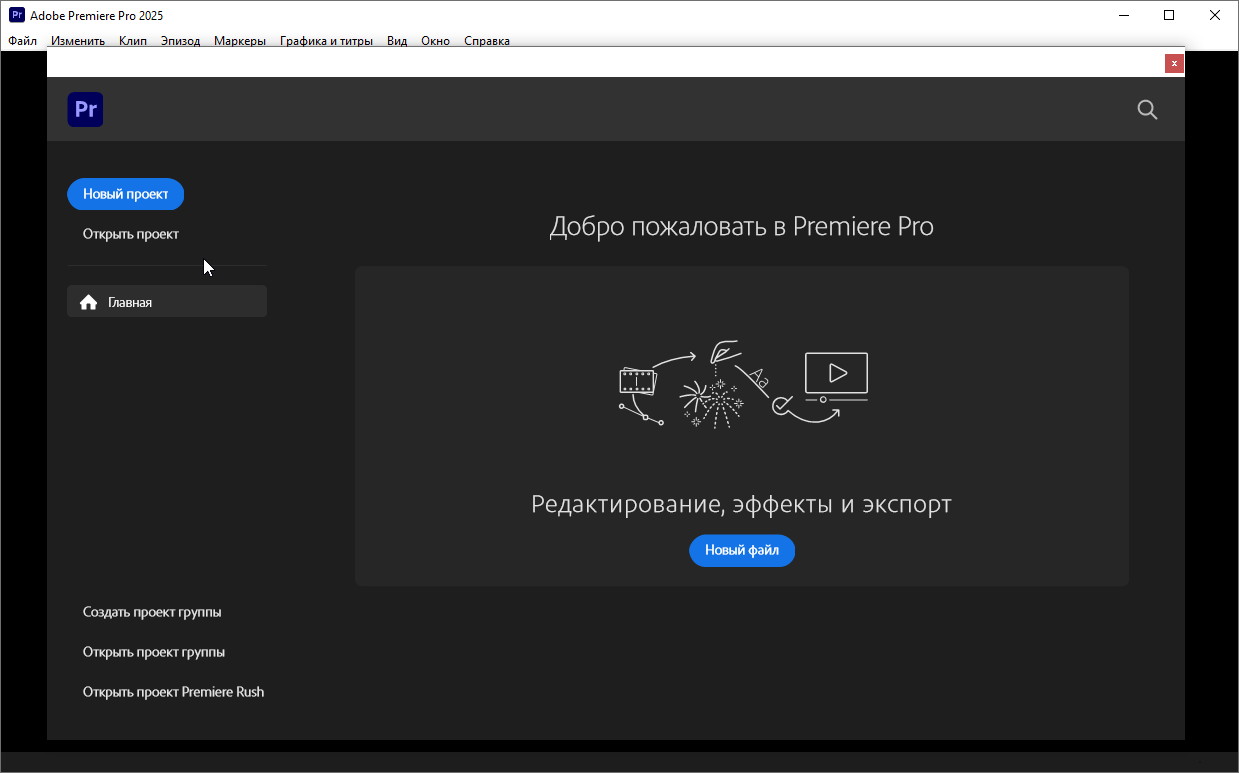
Task: Click Открыть проект link
Action: point(131,234)
